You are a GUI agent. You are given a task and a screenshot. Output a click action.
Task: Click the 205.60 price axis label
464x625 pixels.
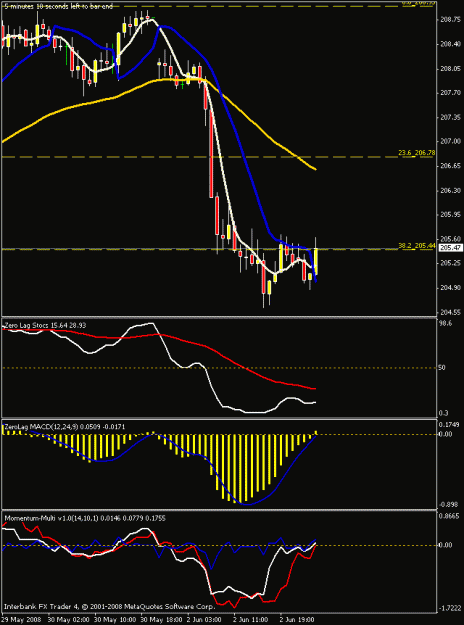450,239
